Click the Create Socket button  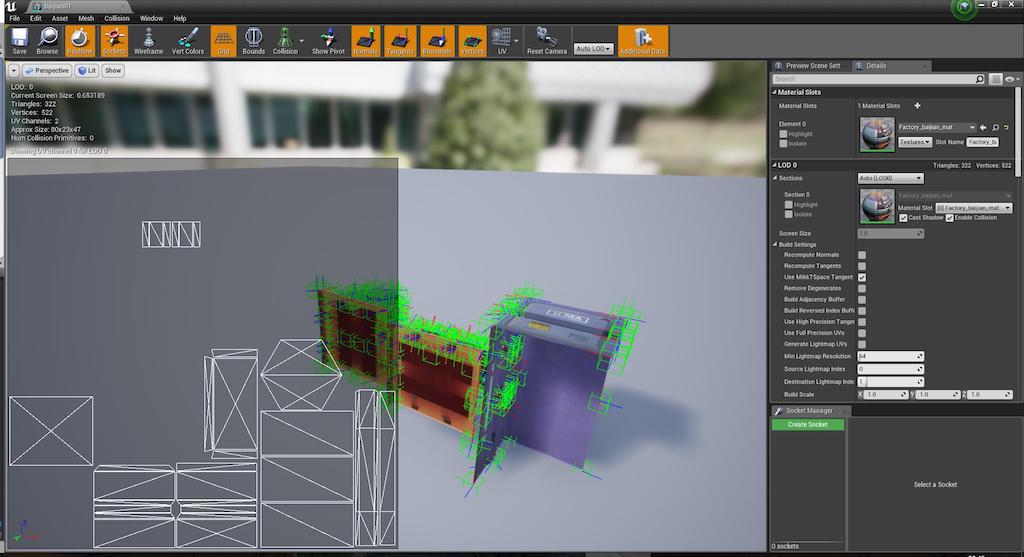[x=808, y=424]
